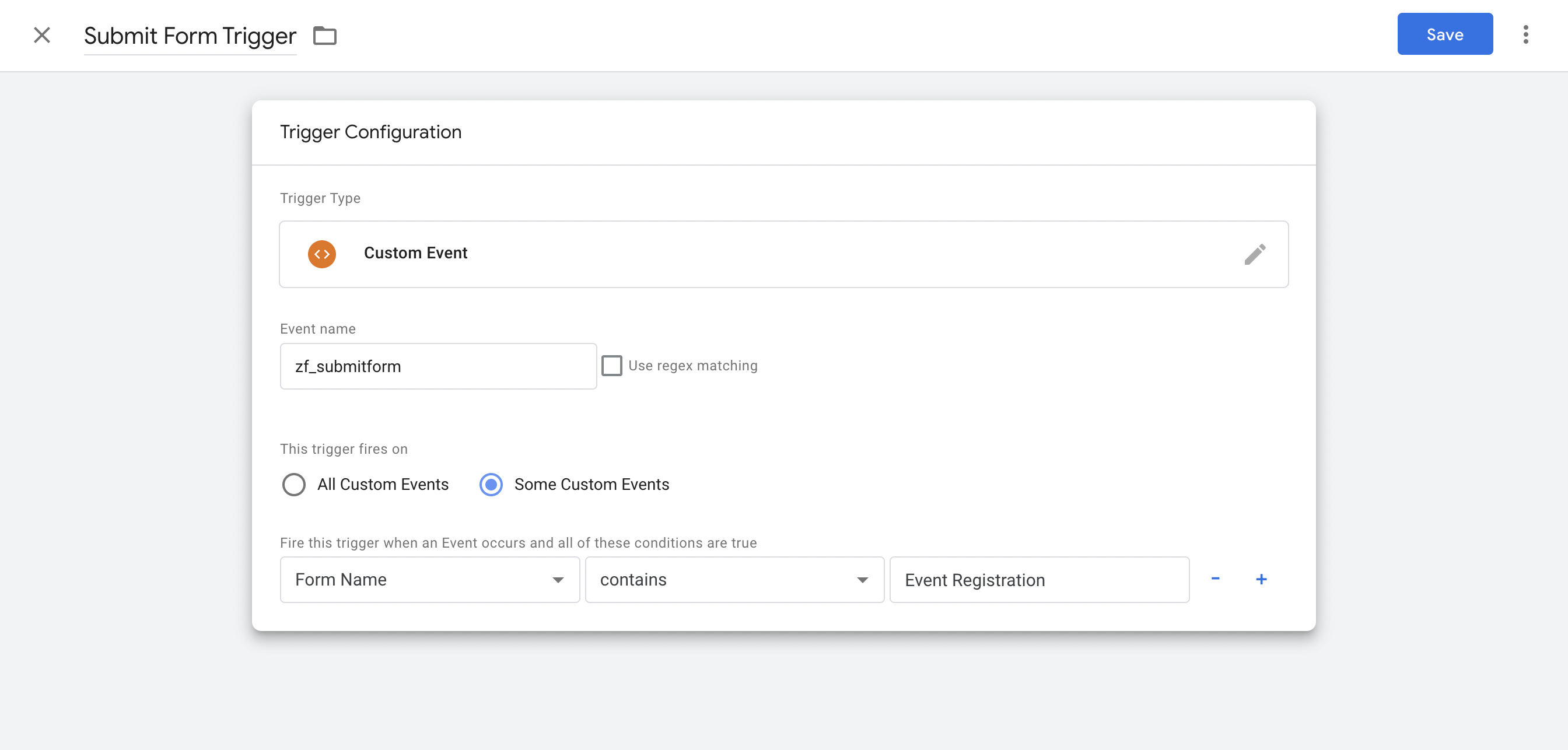The image size is (1568, 750).
Task: Click the Use regex matching label
Action: point(692,366)
